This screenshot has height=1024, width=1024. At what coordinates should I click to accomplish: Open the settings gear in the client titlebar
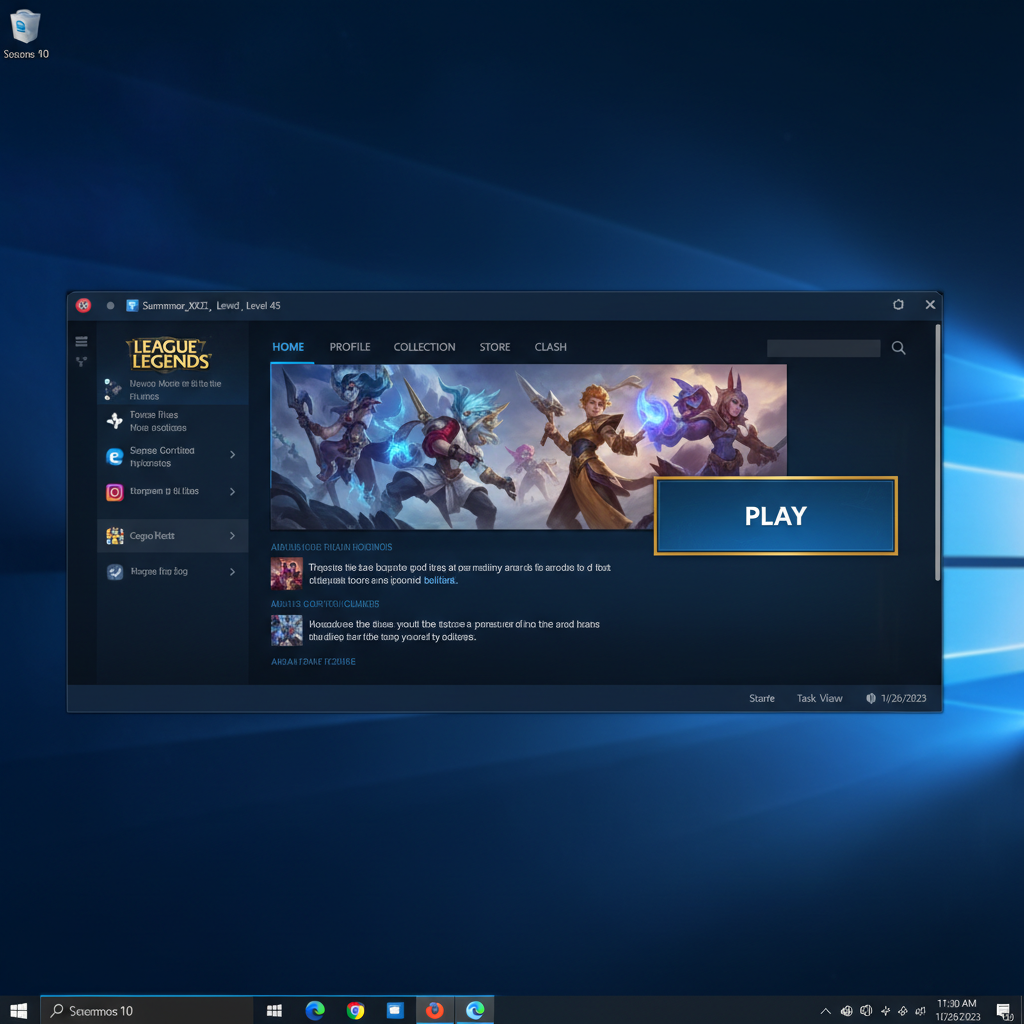(898, 304)
